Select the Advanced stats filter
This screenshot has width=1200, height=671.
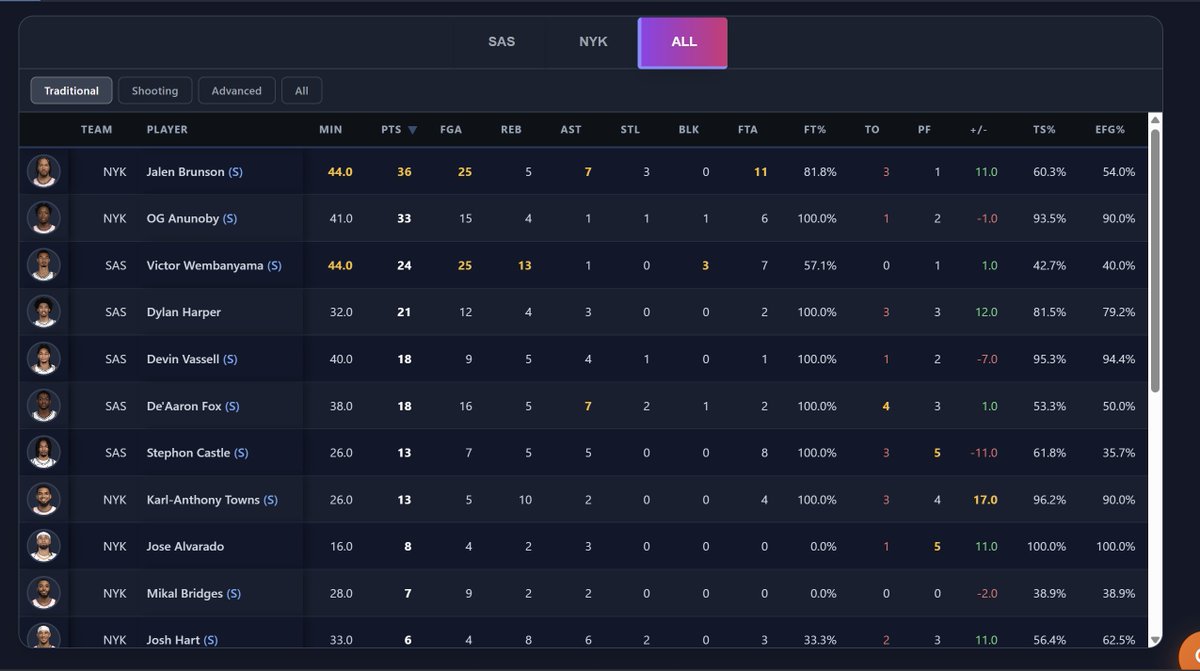pos(237,90)
